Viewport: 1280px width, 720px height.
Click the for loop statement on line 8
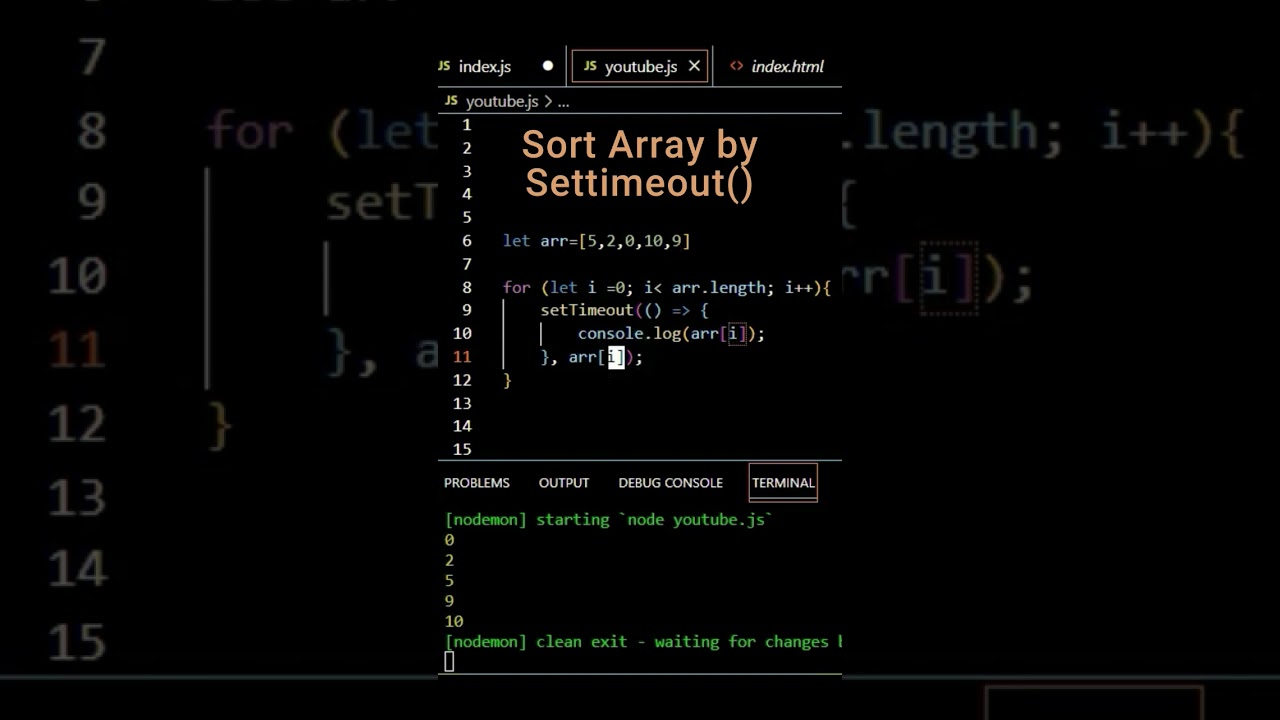tap(667, 288)
